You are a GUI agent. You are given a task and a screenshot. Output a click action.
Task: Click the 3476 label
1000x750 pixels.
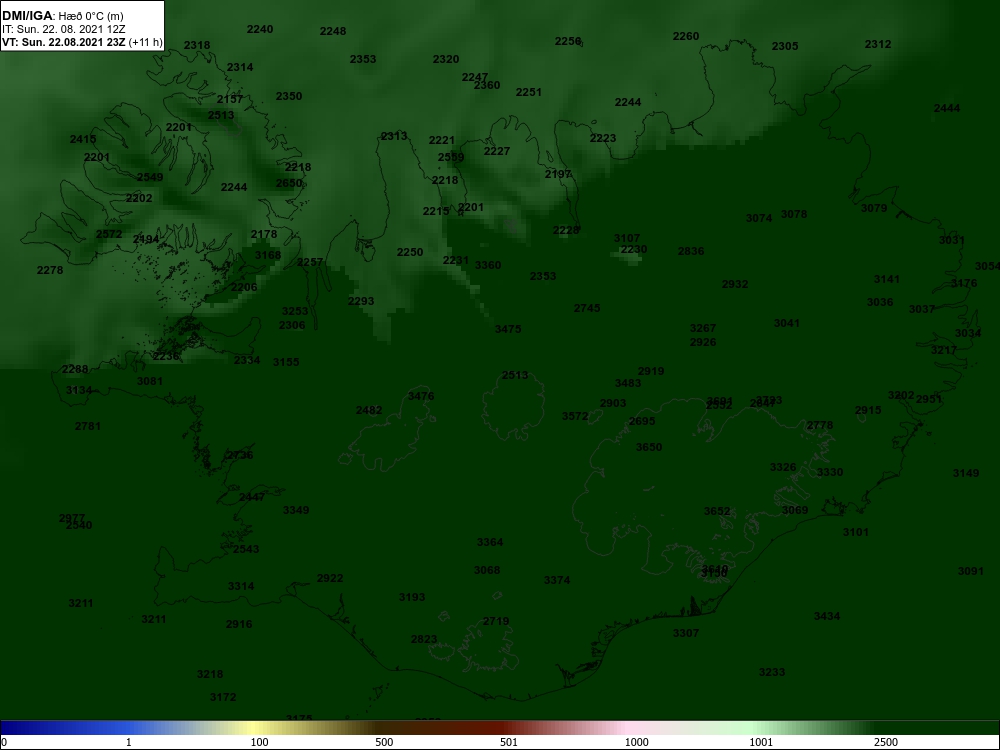pos(421,396)
